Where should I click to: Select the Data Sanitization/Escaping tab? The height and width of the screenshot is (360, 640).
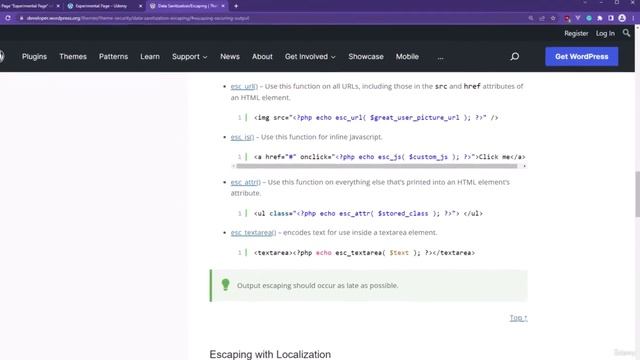tap(187, 6)
